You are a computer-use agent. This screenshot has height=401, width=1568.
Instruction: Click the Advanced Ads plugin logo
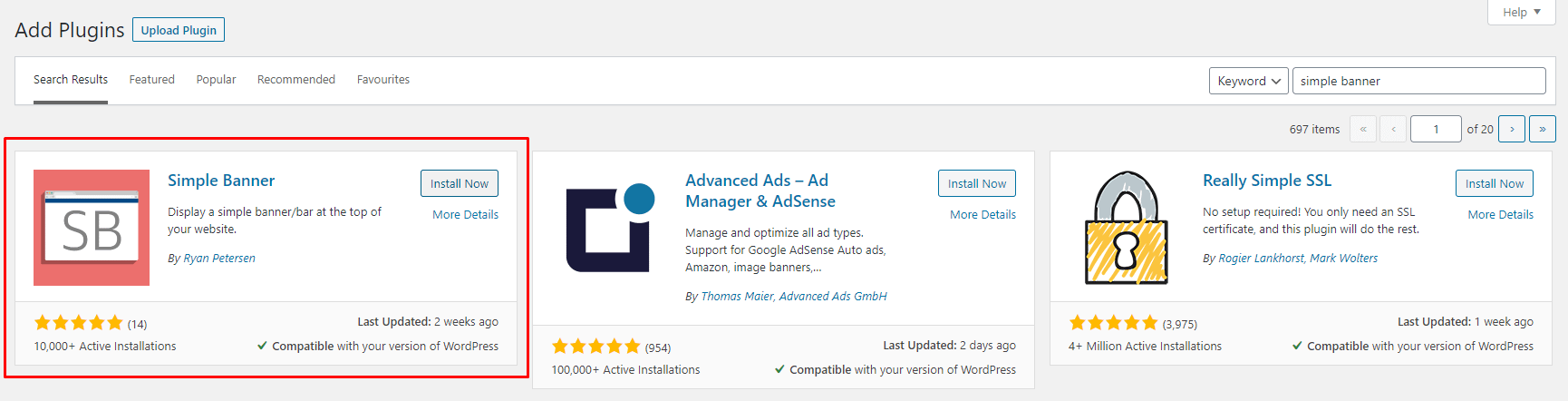point(610,228)
